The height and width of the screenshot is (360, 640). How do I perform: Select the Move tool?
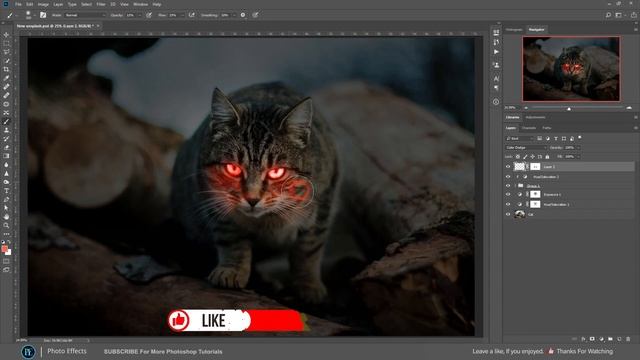(6, 35)
